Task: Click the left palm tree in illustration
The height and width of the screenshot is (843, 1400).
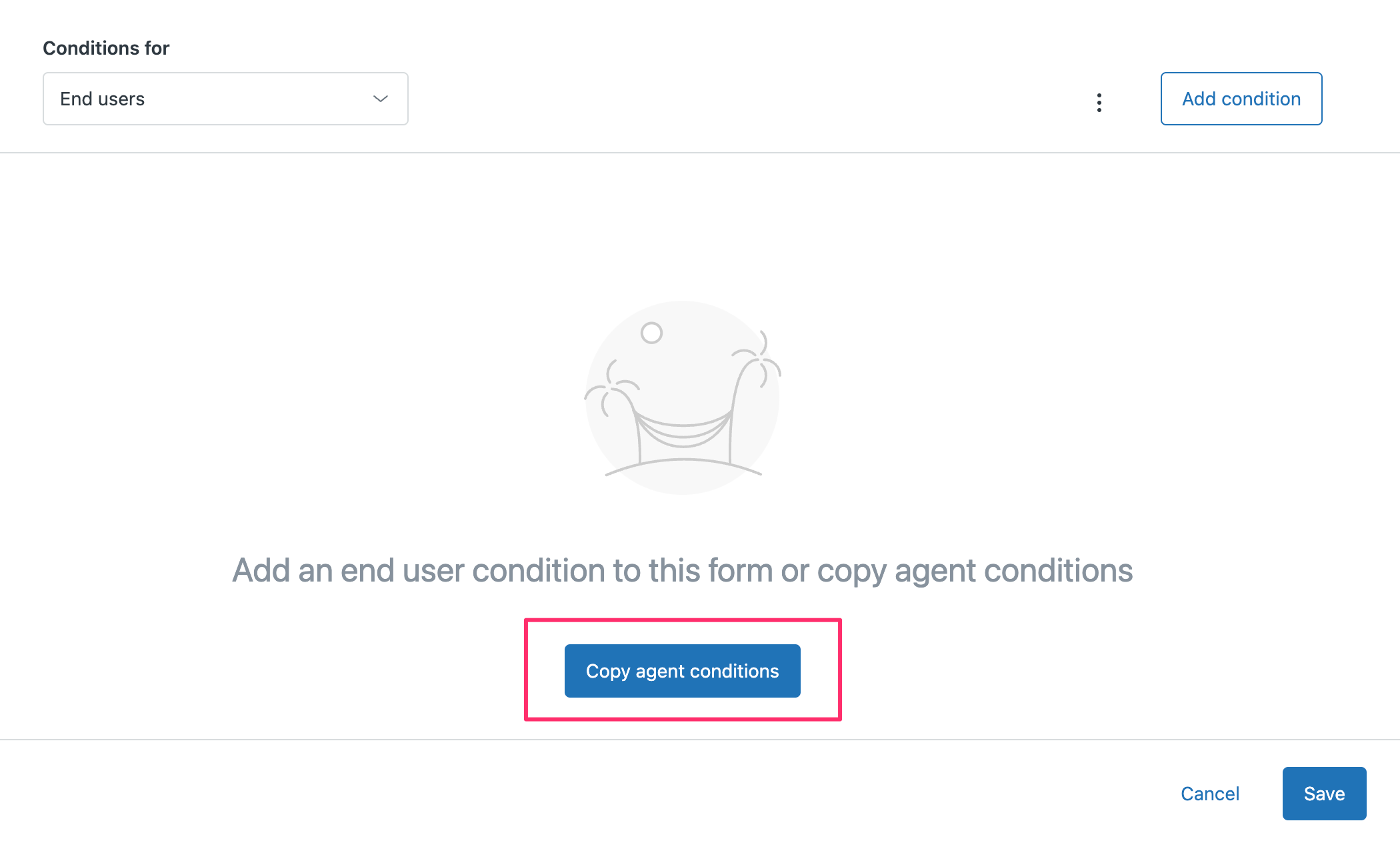Action: coord(617,410)
